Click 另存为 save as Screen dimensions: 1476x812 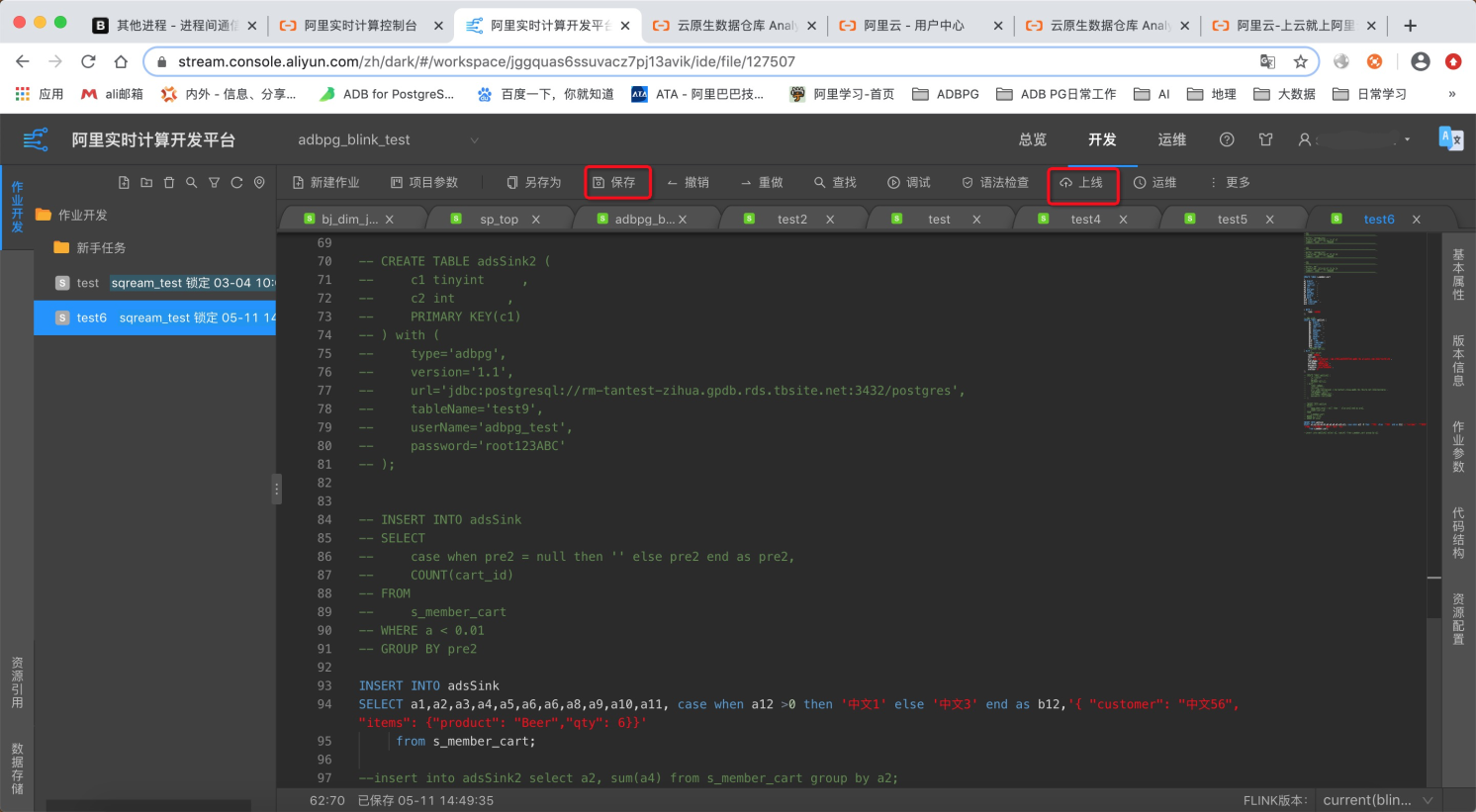click(534, 183)
